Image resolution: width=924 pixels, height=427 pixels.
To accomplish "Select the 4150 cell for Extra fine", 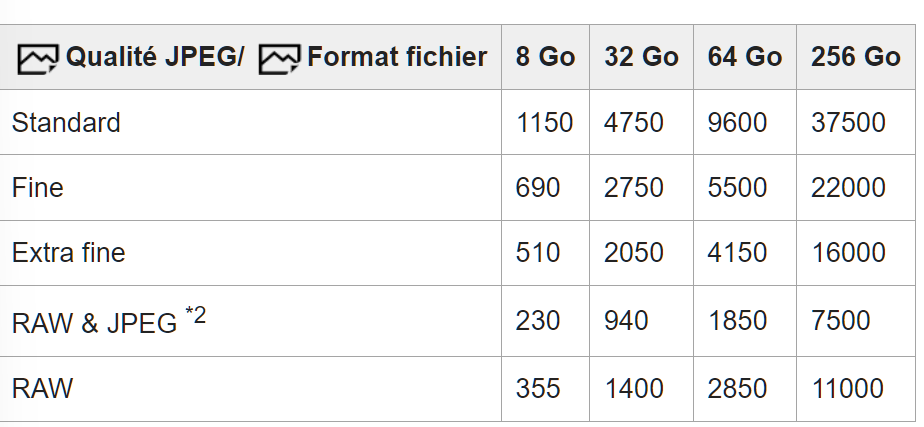I will [x=737, y=253].
